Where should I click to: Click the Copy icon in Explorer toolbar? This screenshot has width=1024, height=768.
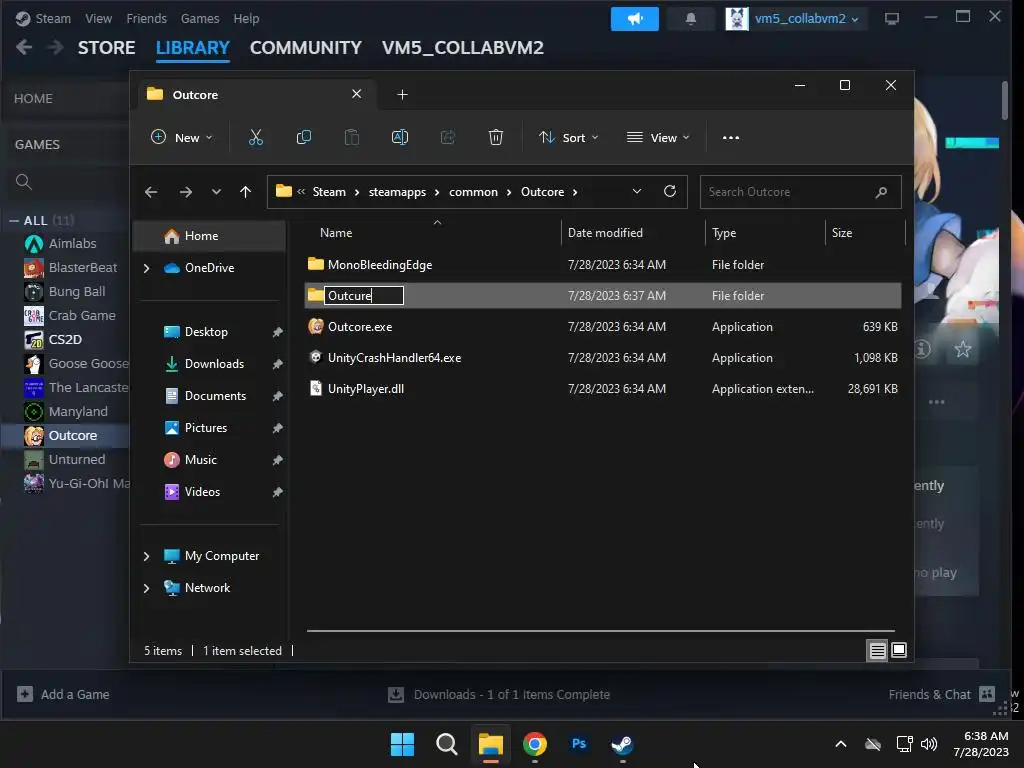[304, 137]
